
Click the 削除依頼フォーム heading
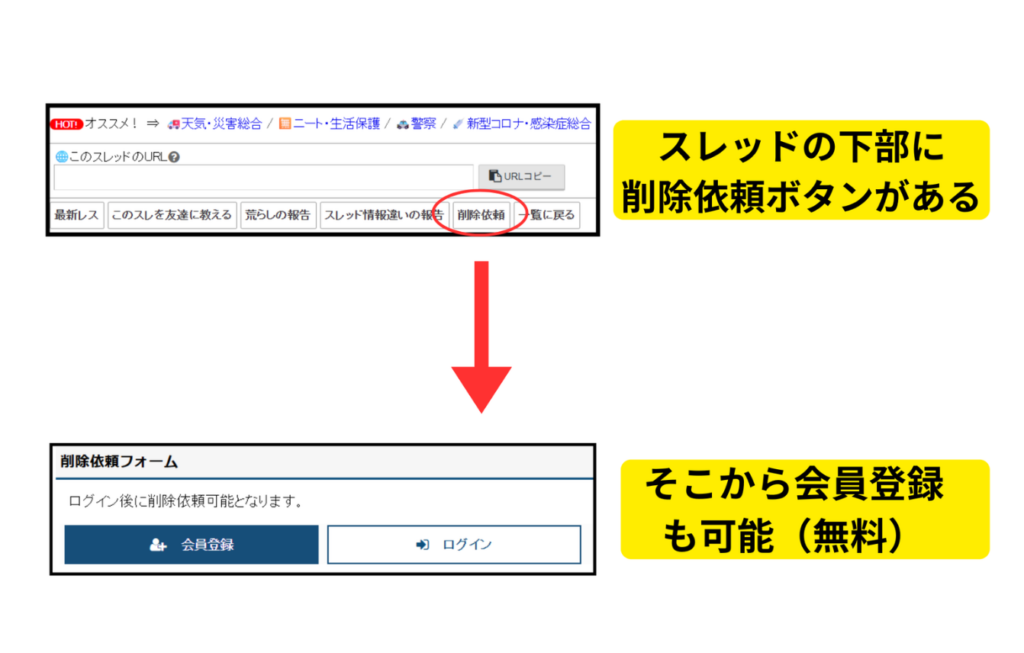pos(119,462)
